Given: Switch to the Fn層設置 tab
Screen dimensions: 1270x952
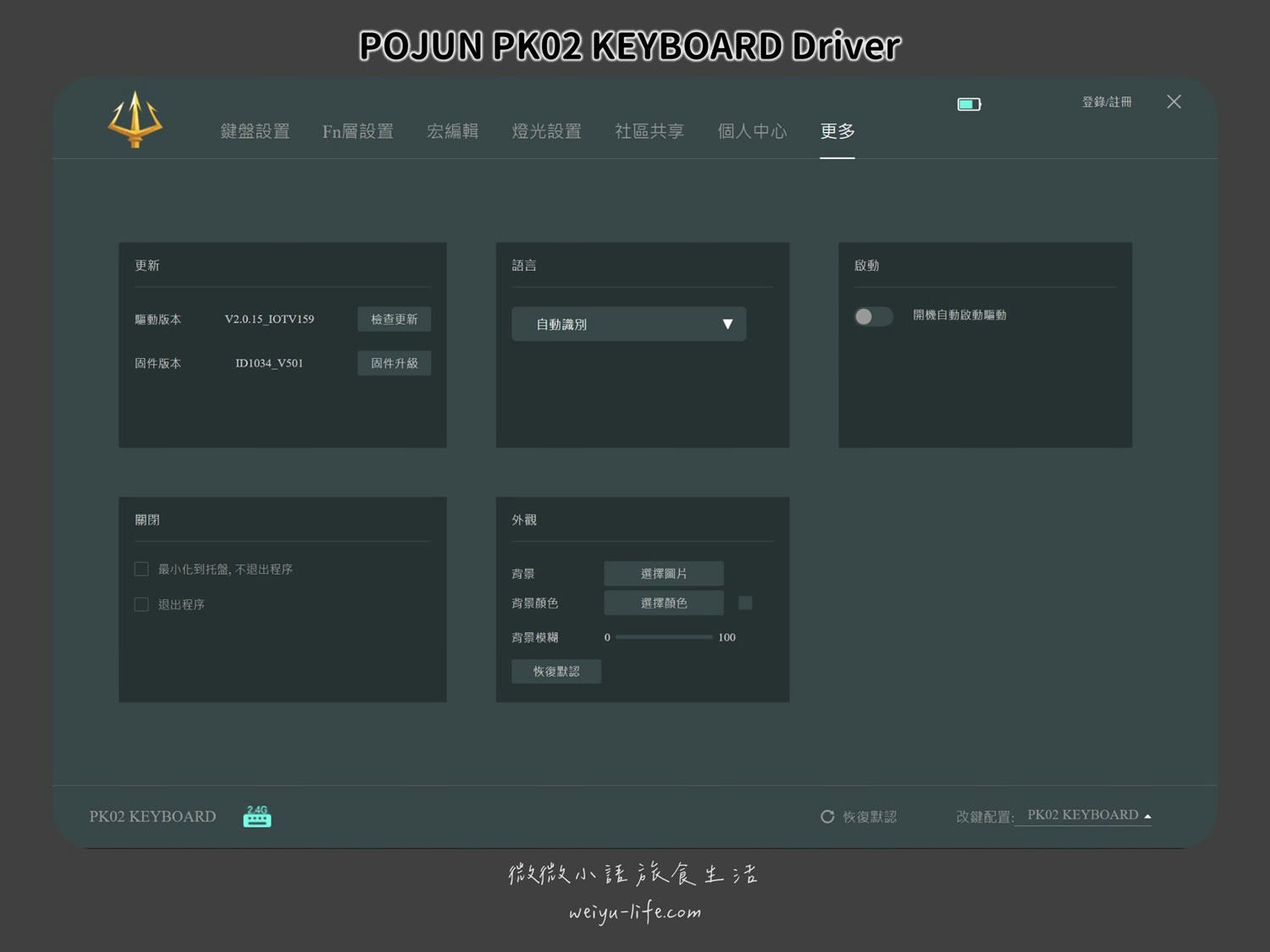Looking at the screenshot, I should click(357, 131).
